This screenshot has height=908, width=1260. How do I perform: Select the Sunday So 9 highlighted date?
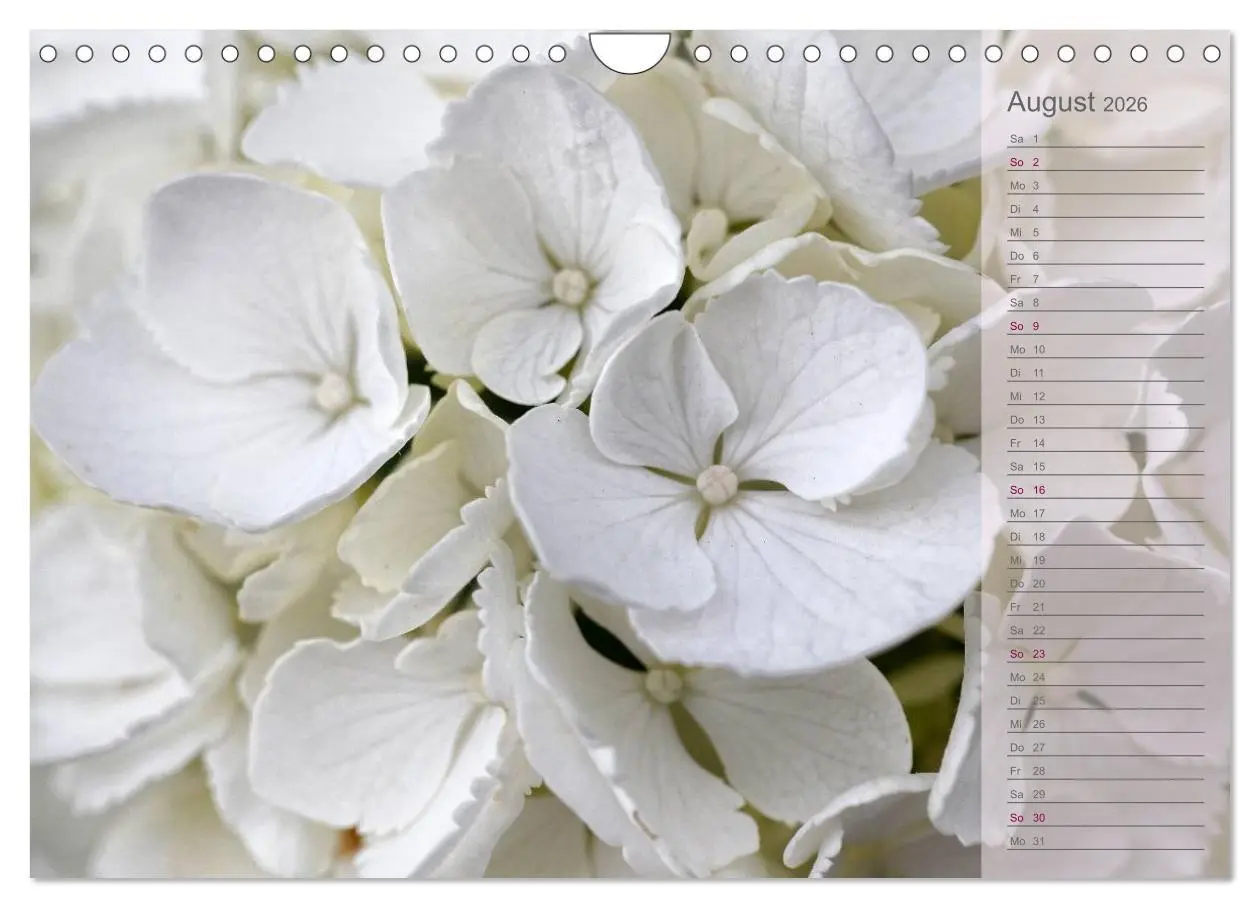pos(1022,325)
